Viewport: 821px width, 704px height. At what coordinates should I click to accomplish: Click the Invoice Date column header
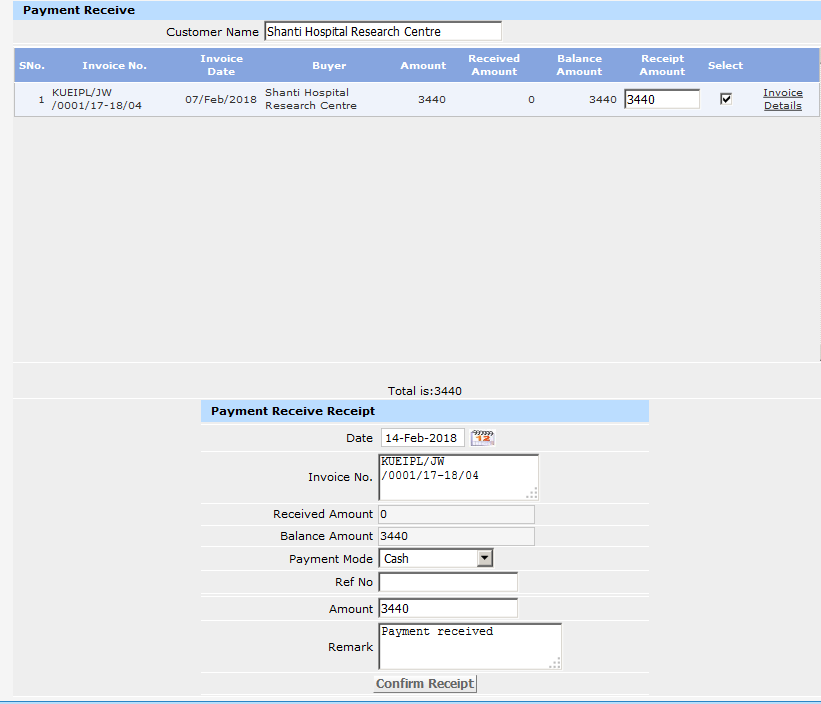click(x=221, y=65)
